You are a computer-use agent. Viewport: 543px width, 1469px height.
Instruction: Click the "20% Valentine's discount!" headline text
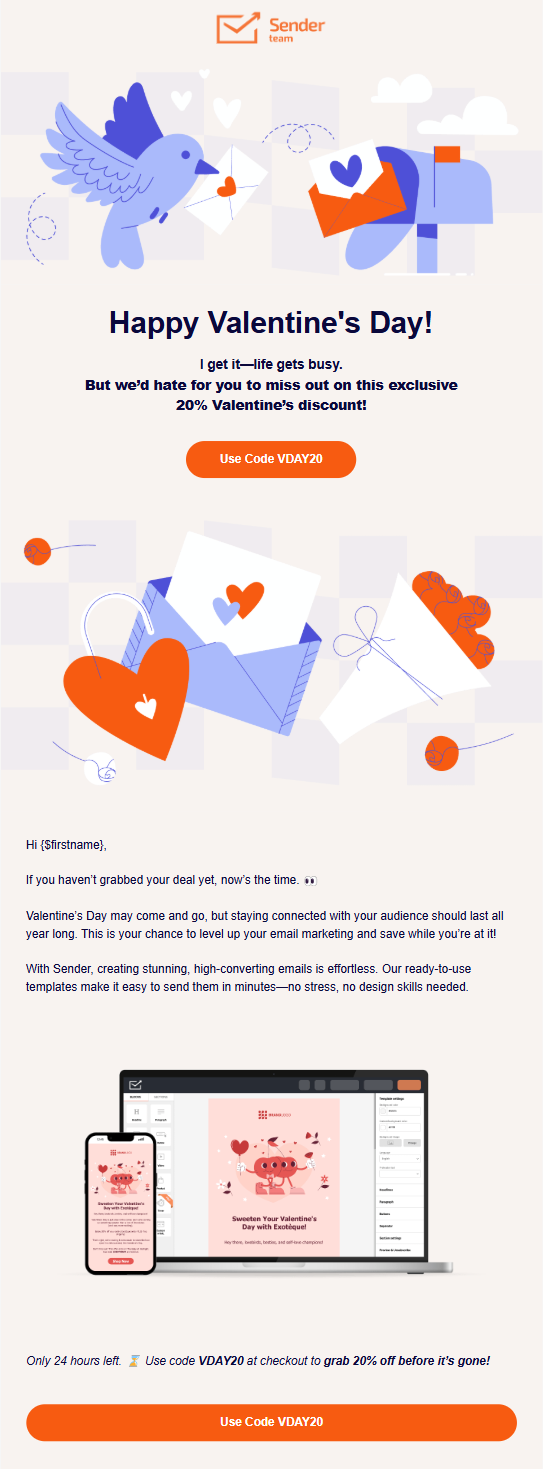click(x=271, y=405)
